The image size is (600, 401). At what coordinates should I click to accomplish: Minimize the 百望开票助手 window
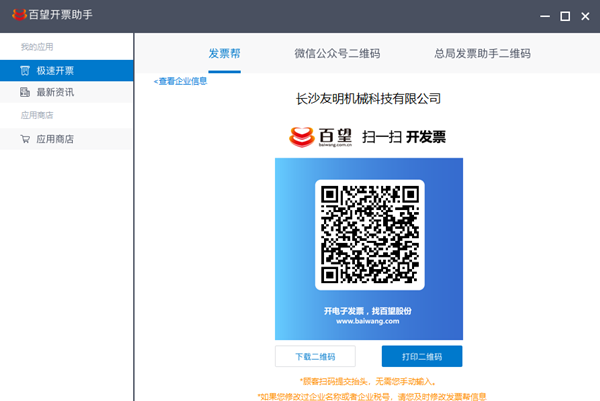pos(545,16)
